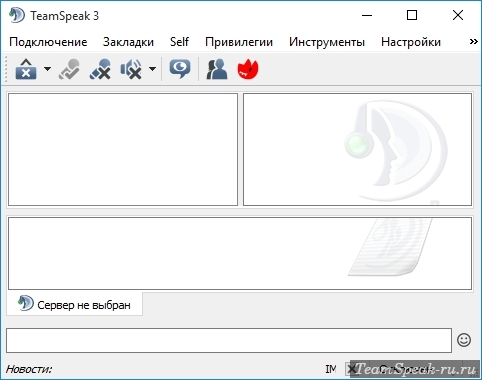482x380 pixels.
Task: Click the red flame toolbar icon
Action: 248,69
